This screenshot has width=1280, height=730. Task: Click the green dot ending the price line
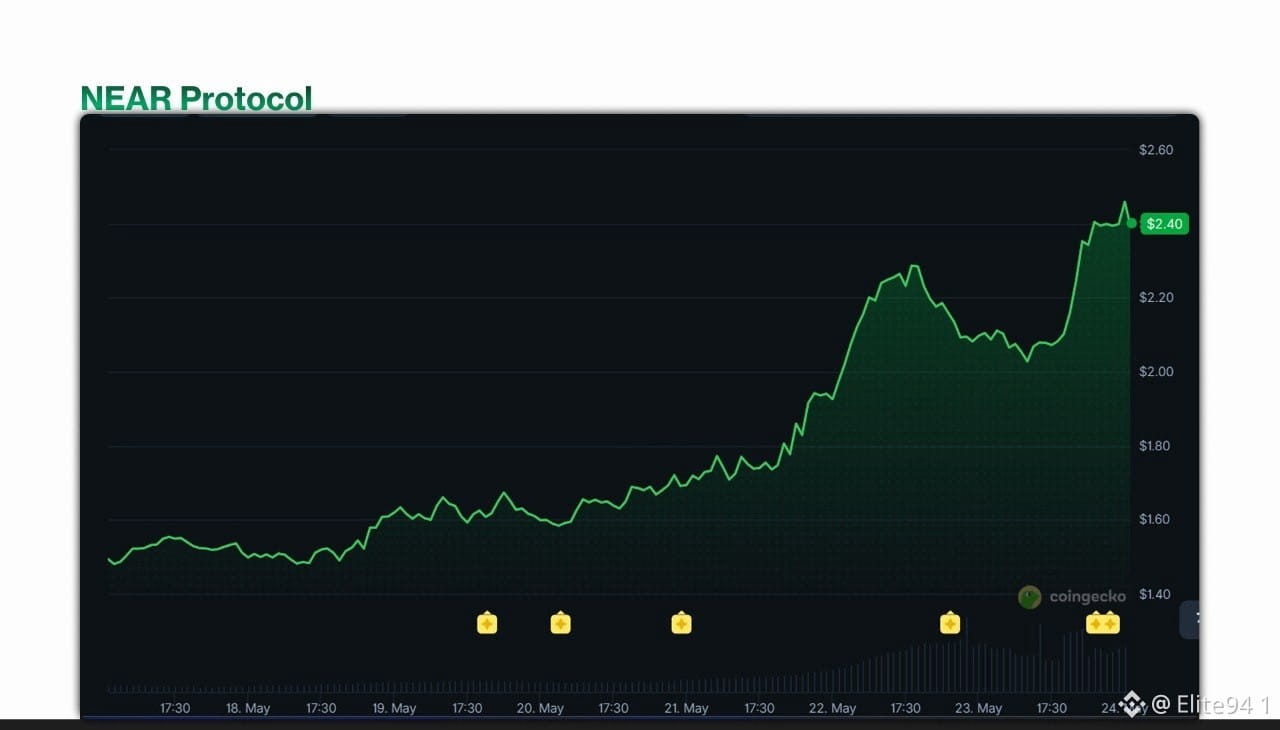click(1131, 223)
